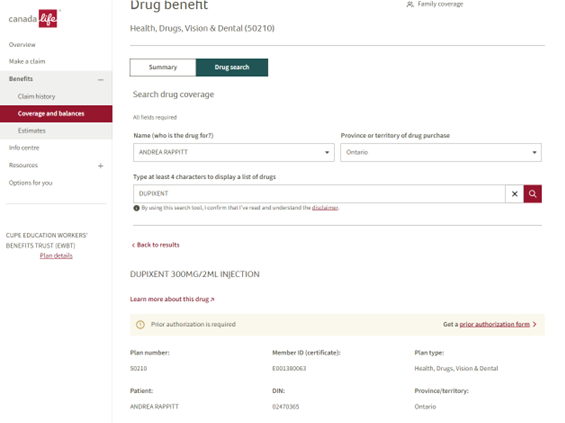
Task: Open the prior authorization form link
Action: (x=494, y=324)
